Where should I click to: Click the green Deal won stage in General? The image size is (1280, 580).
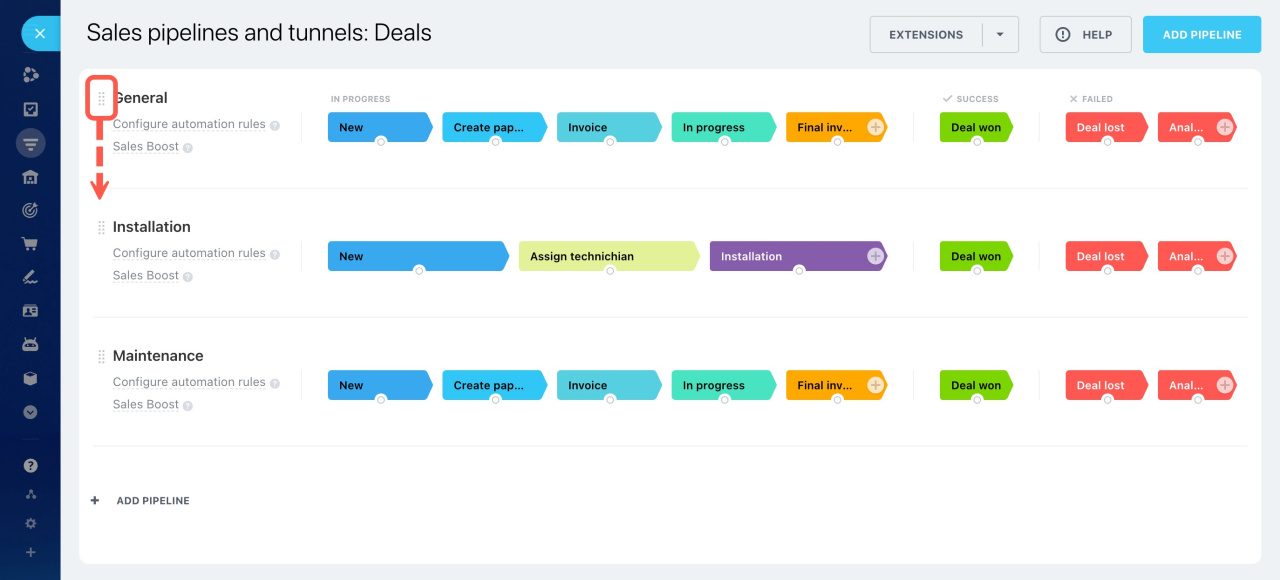[975, 127]
